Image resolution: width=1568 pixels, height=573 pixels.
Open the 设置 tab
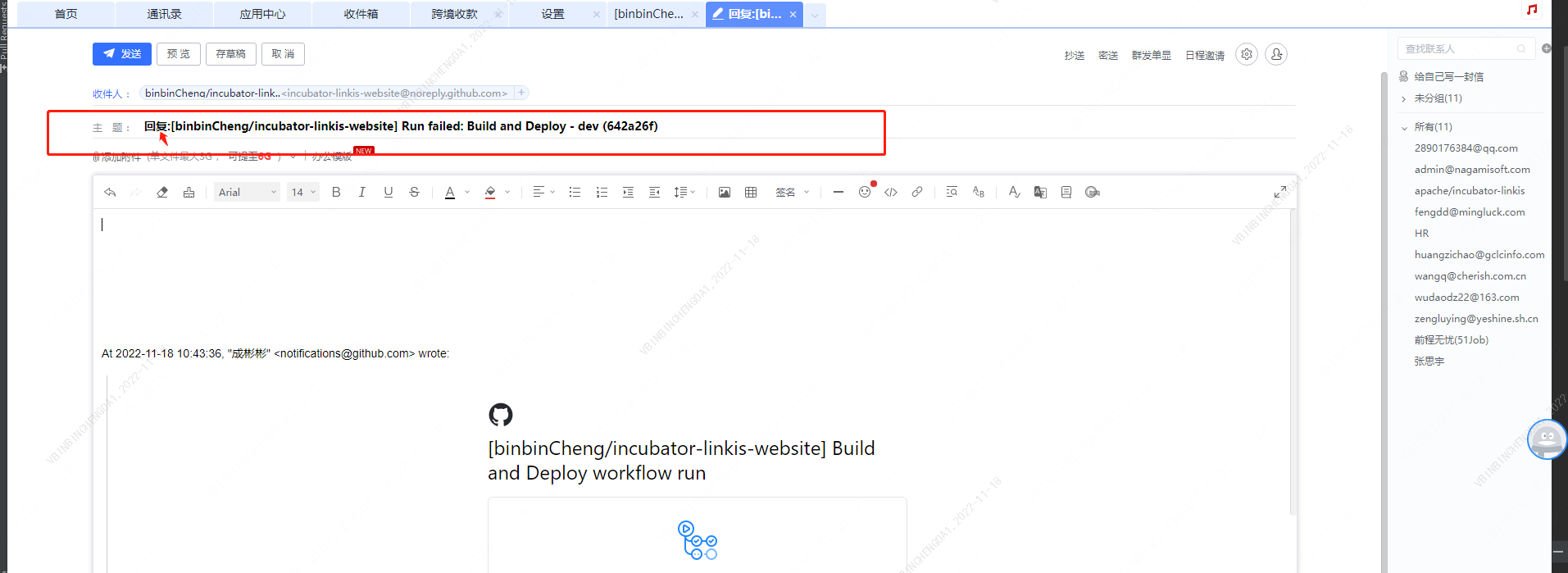coord(553,14)
